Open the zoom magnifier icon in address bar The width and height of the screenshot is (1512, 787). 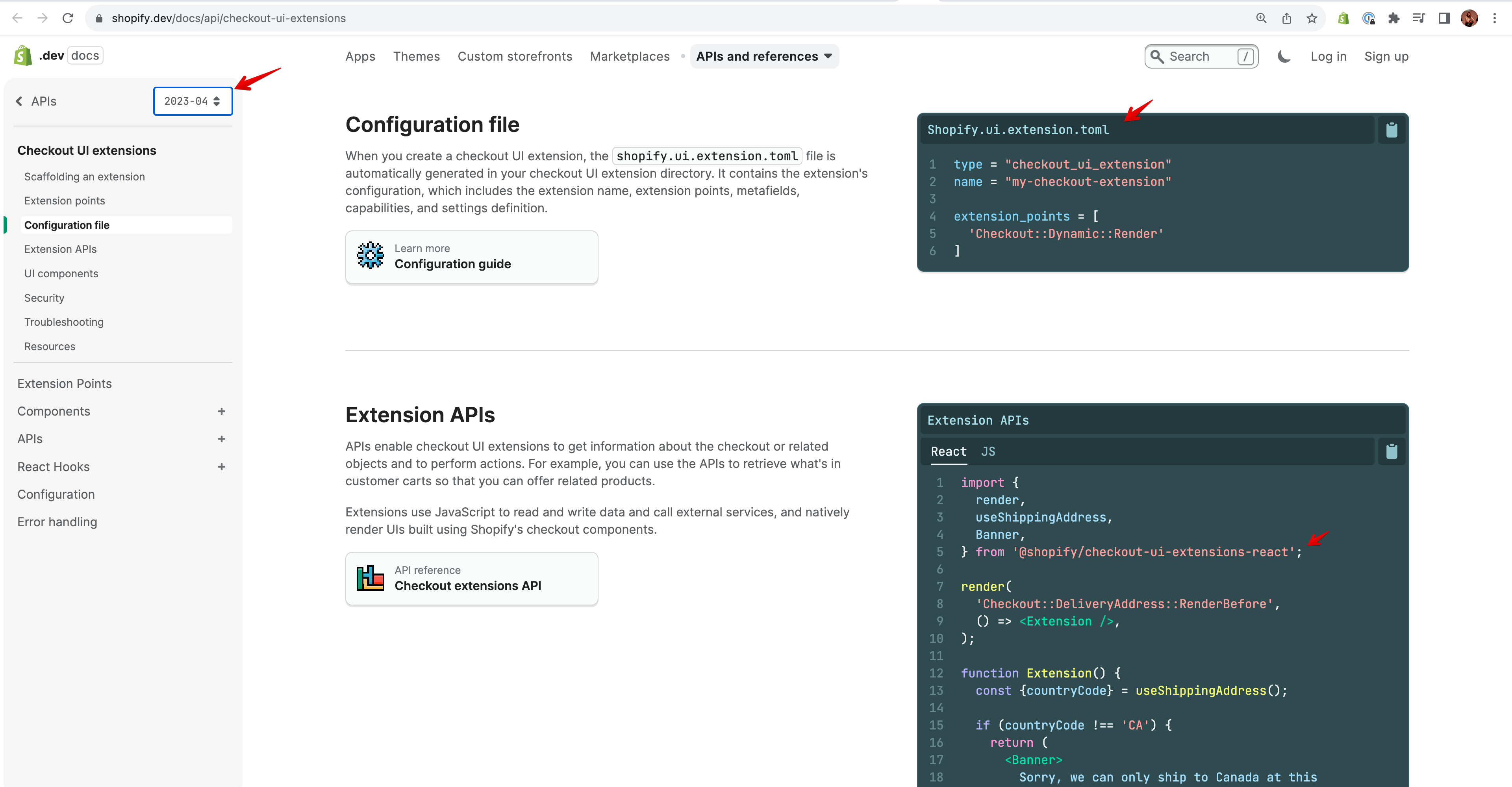point(1261,18)
